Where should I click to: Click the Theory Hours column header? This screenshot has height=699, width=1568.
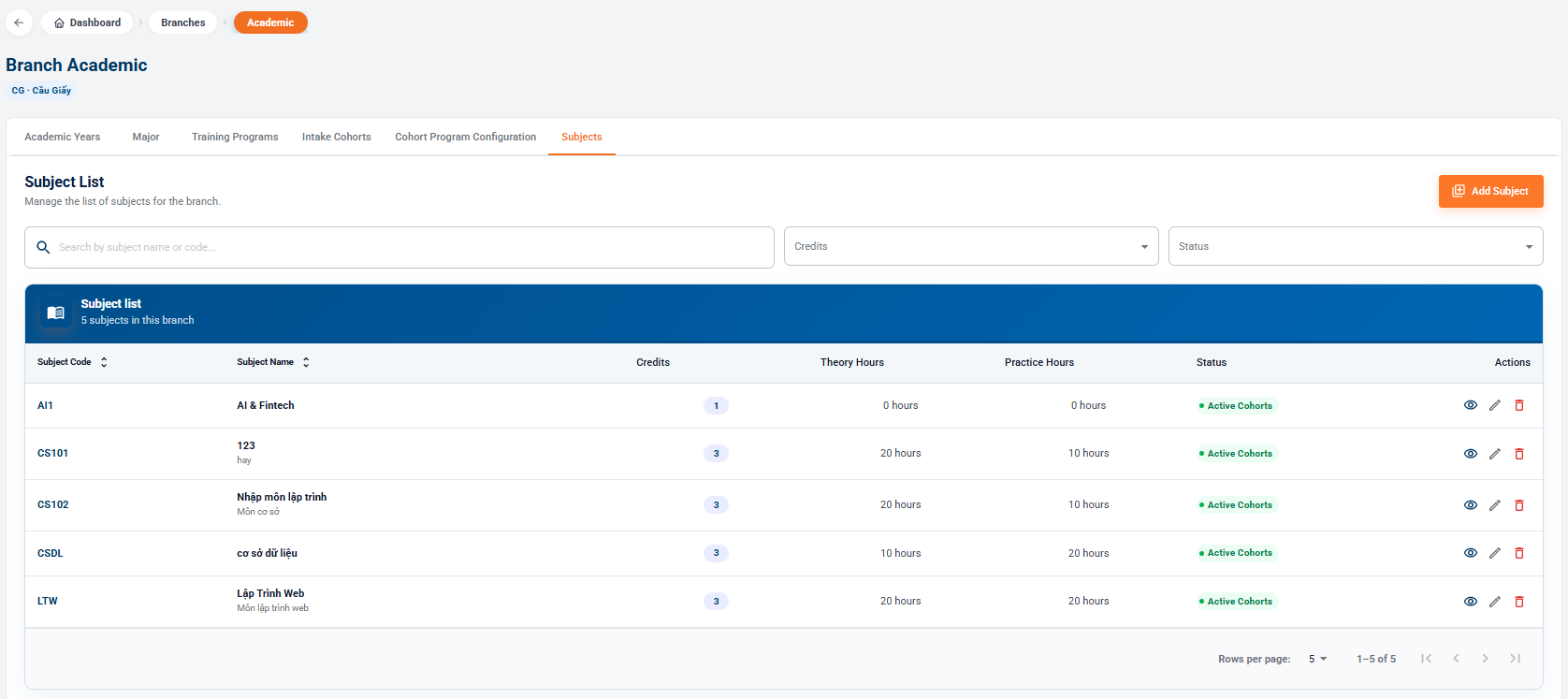[852, 363]
